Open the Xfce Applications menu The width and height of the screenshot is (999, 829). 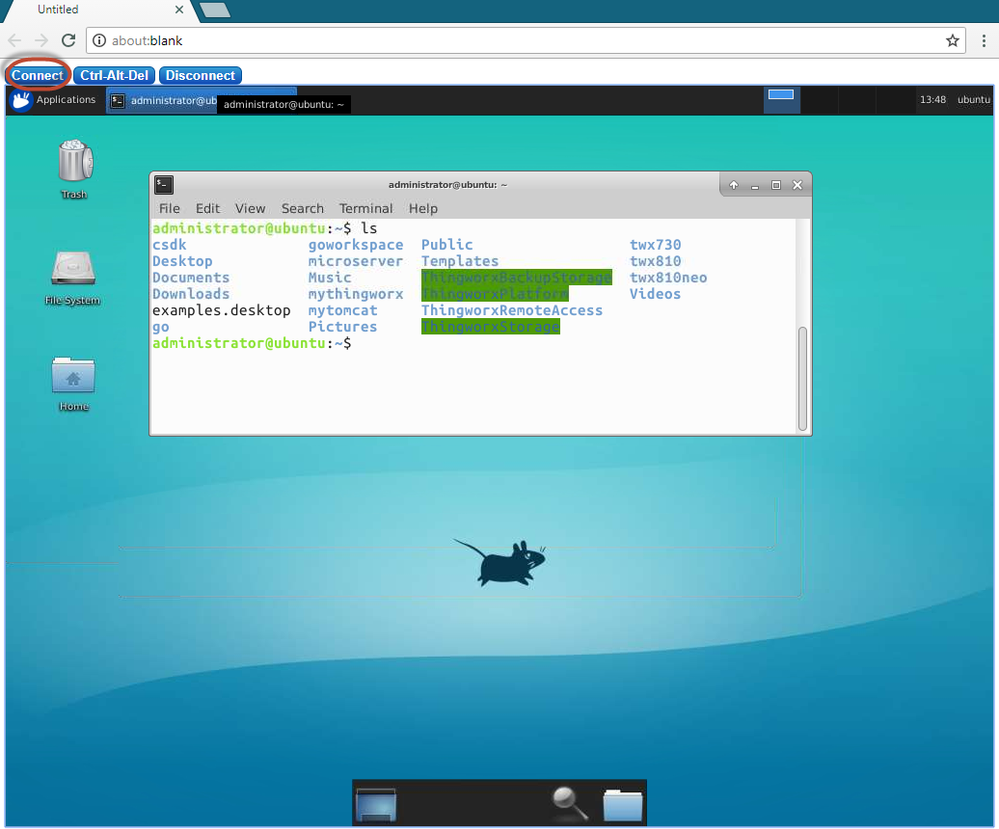coord(53,100)
